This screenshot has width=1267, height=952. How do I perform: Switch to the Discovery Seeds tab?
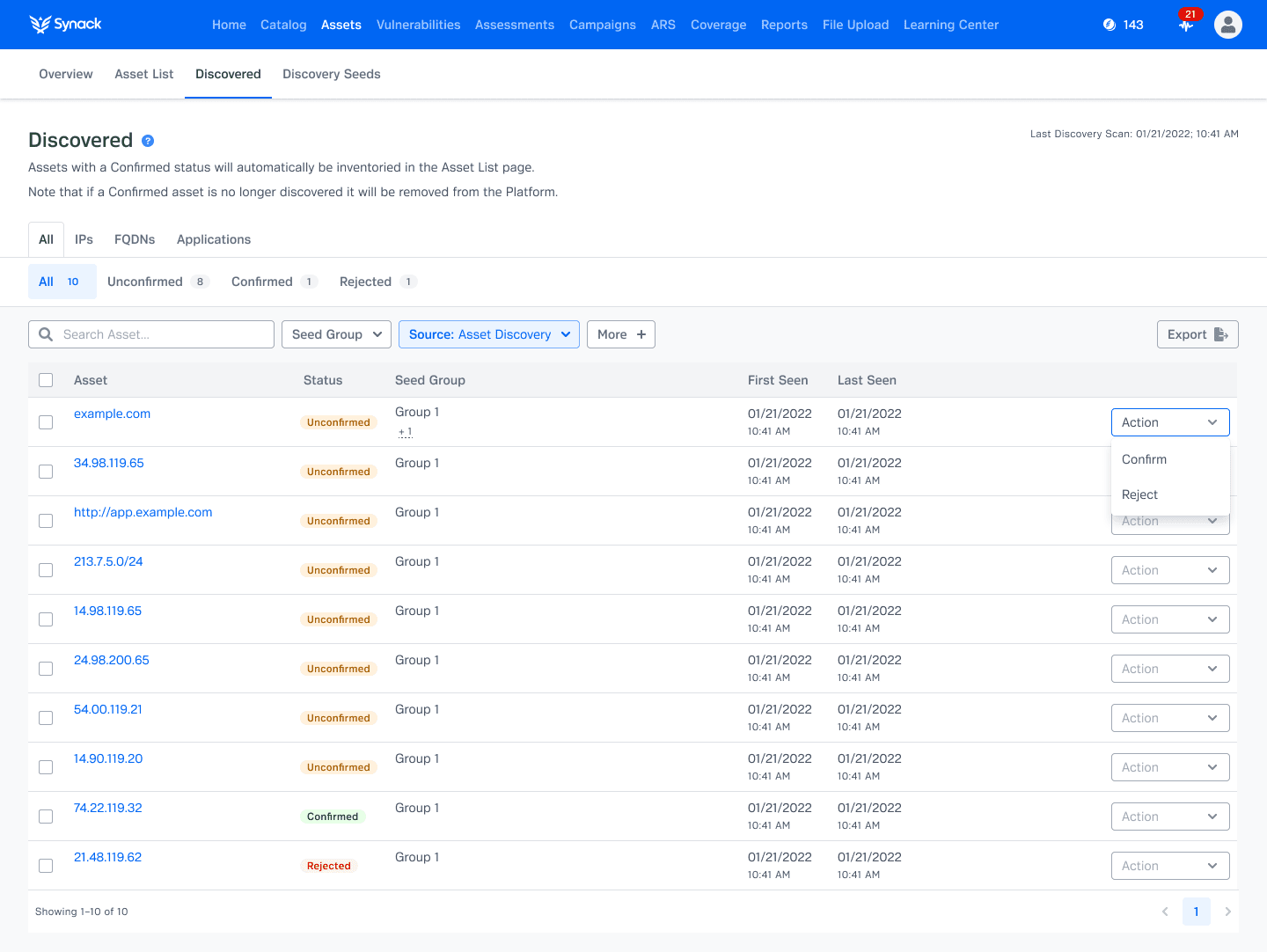(x=331, y=74)
